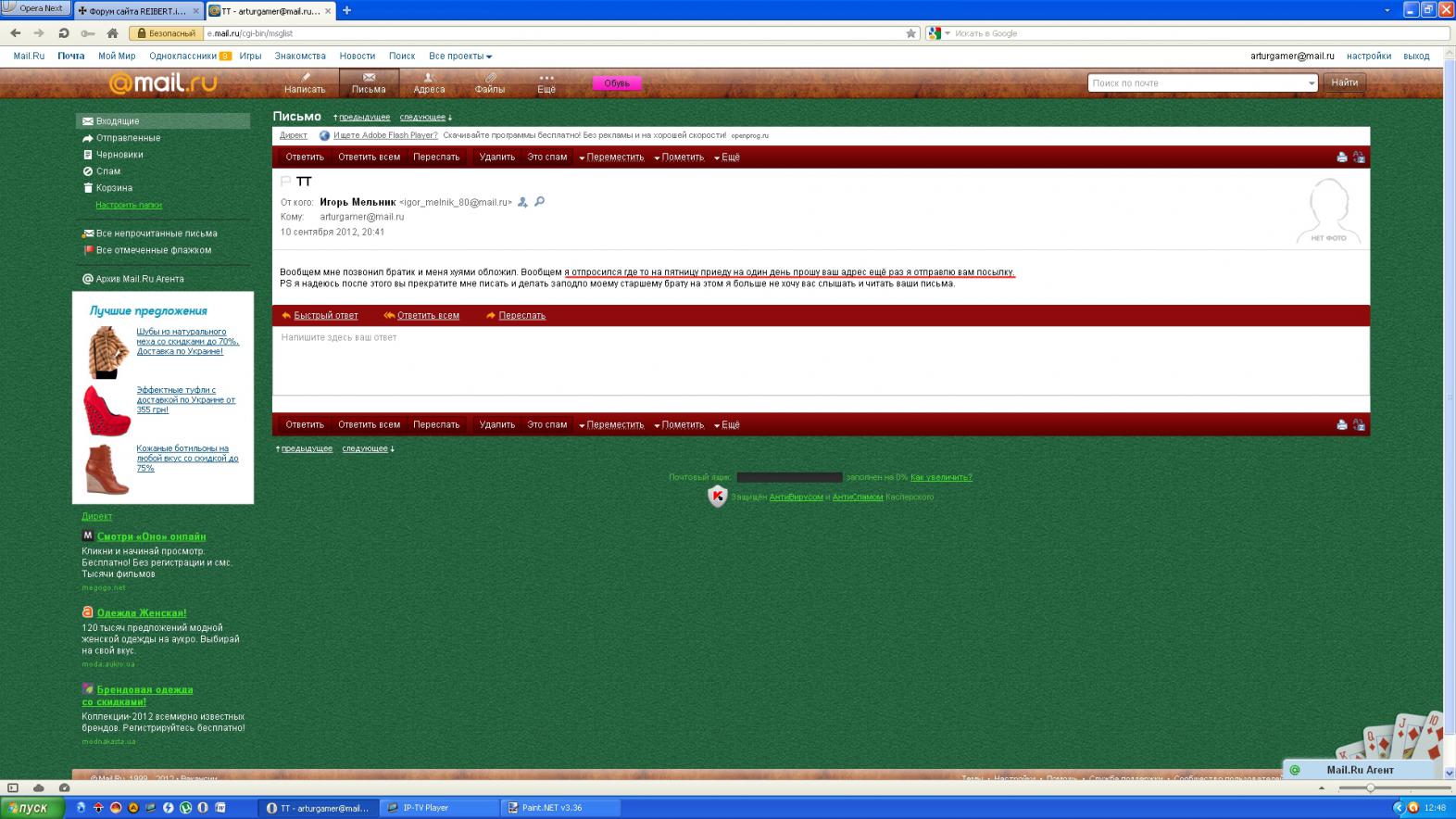
Task: Expand the Пометить dropdown in top toolbar
Action: (x=679, y=157)
